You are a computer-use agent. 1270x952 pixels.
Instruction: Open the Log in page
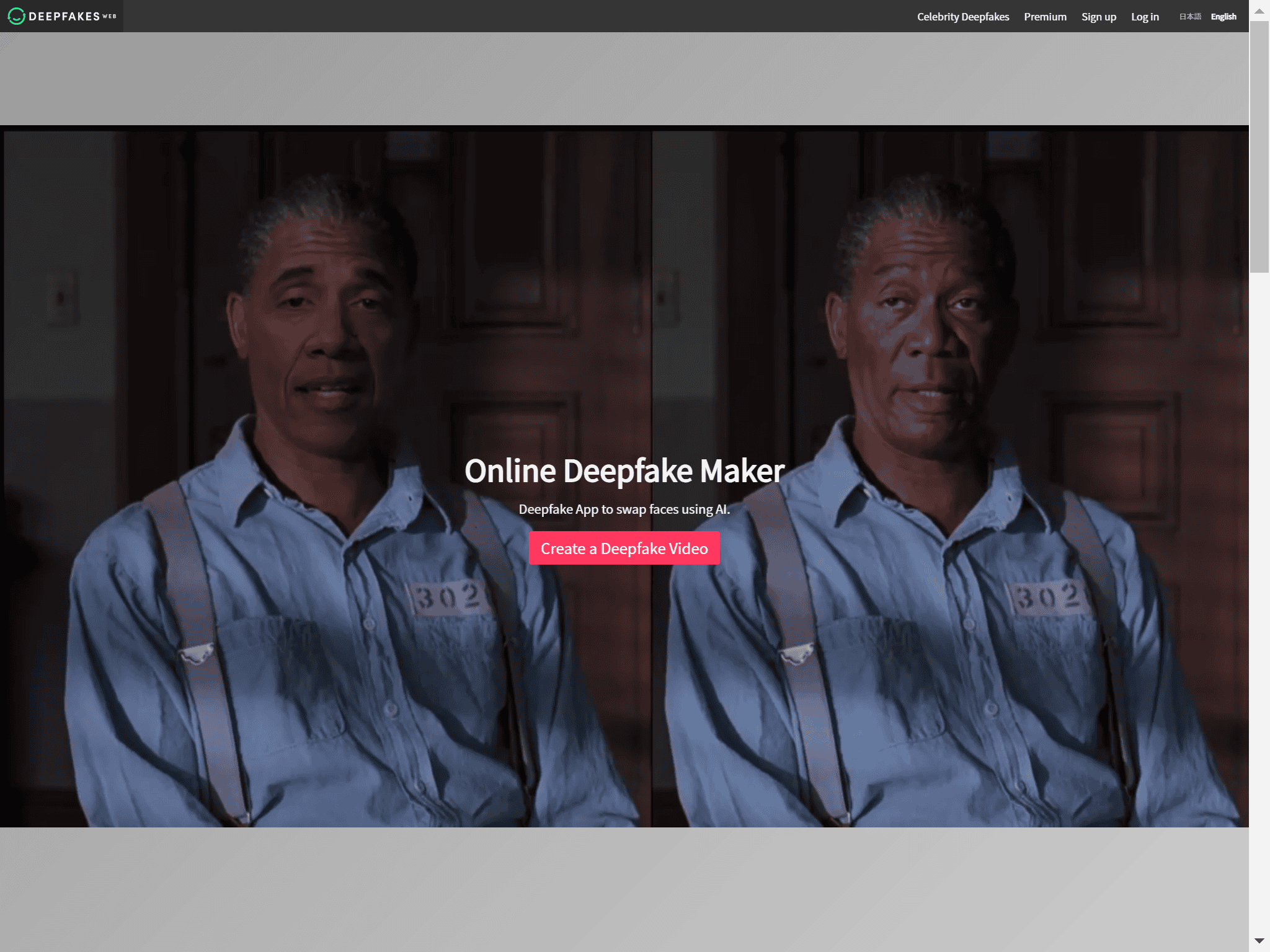tap(1145, 17)
